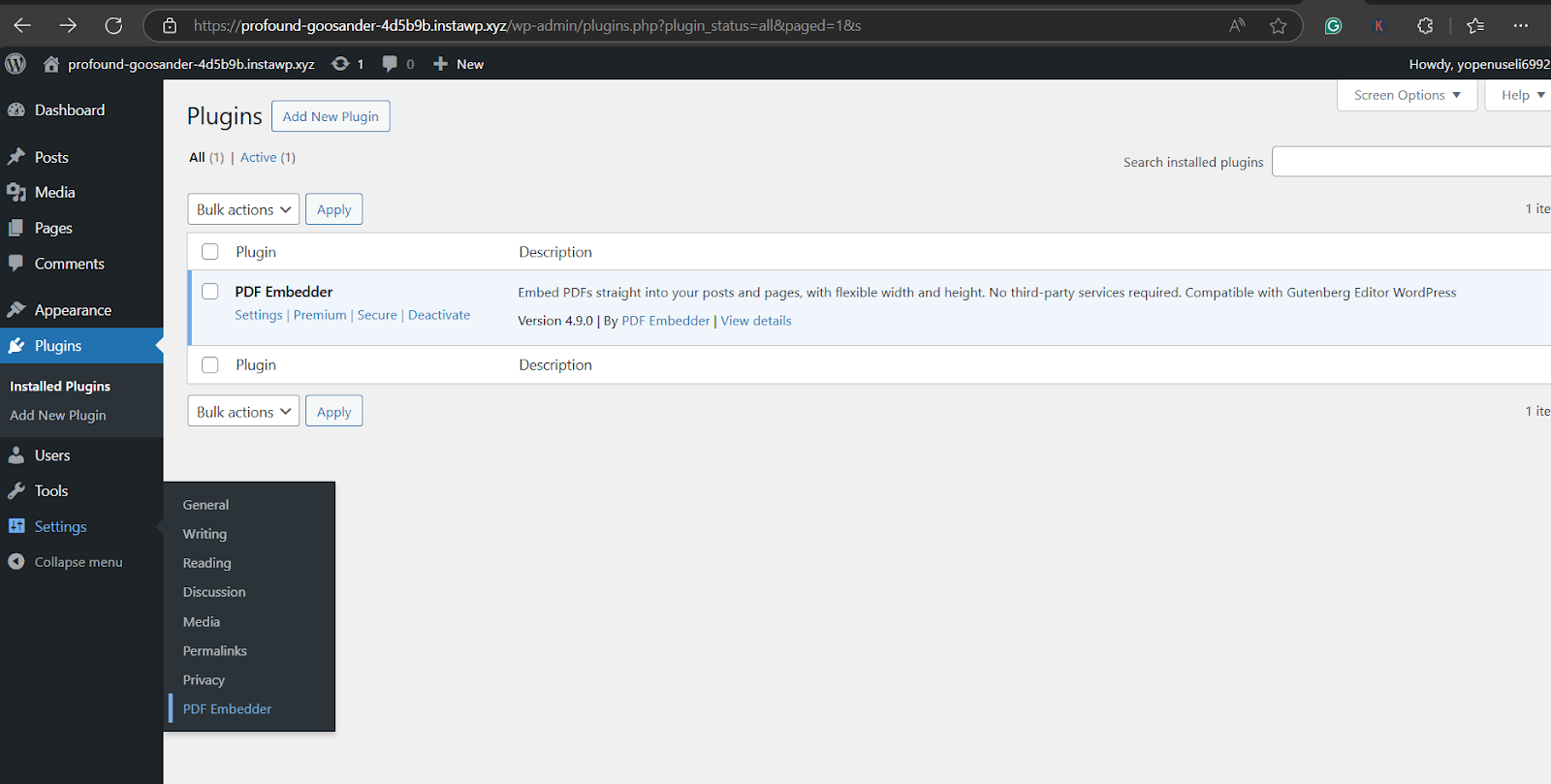This screenshot has height=784, width=1551.
Task: Tick the PDF Embedder plugin checkbox
Action: point(210,292)
